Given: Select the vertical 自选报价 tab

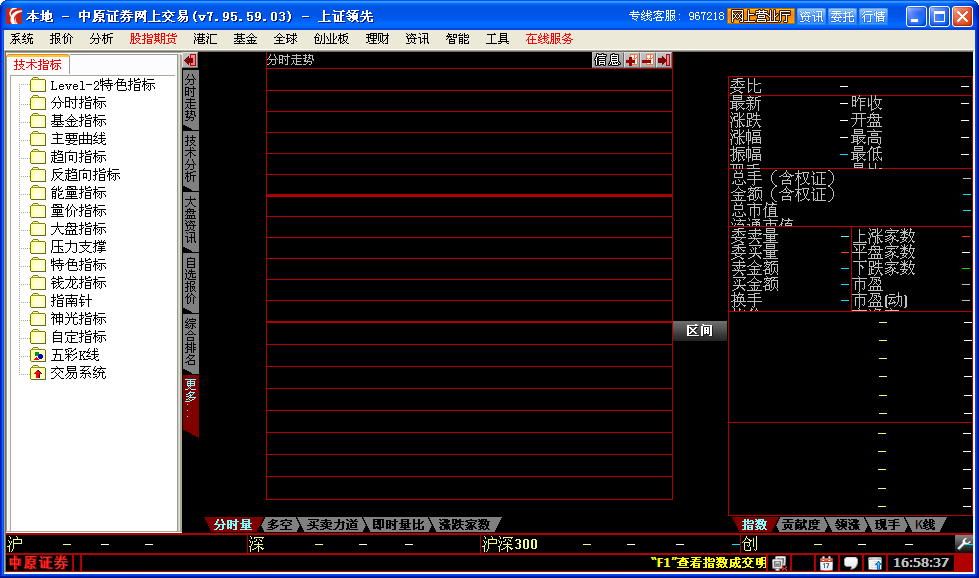Looking at the screenshot, I should 190,281.
